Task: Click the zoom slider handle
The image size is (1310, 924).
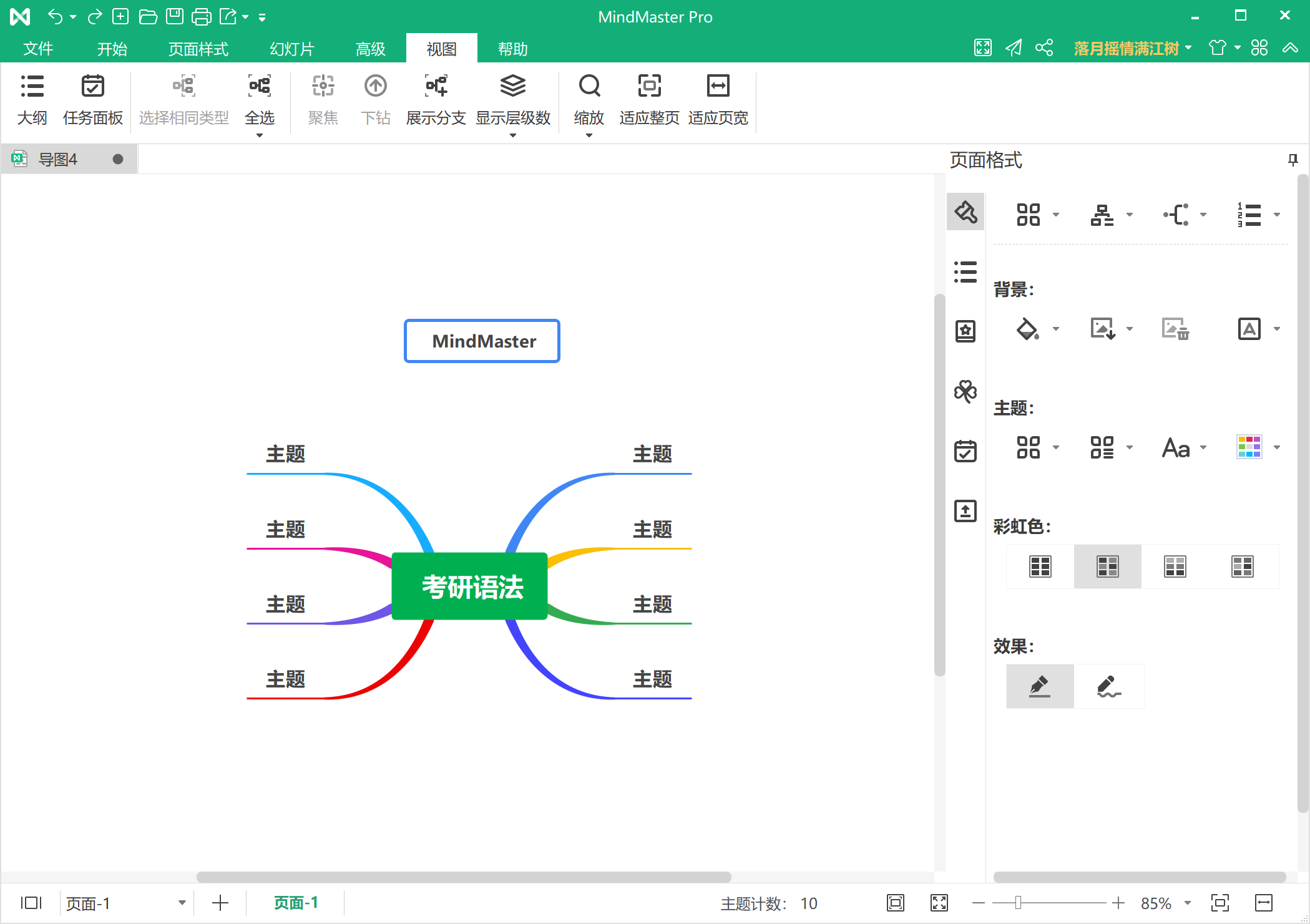Action: click(x=1018, y=903)
